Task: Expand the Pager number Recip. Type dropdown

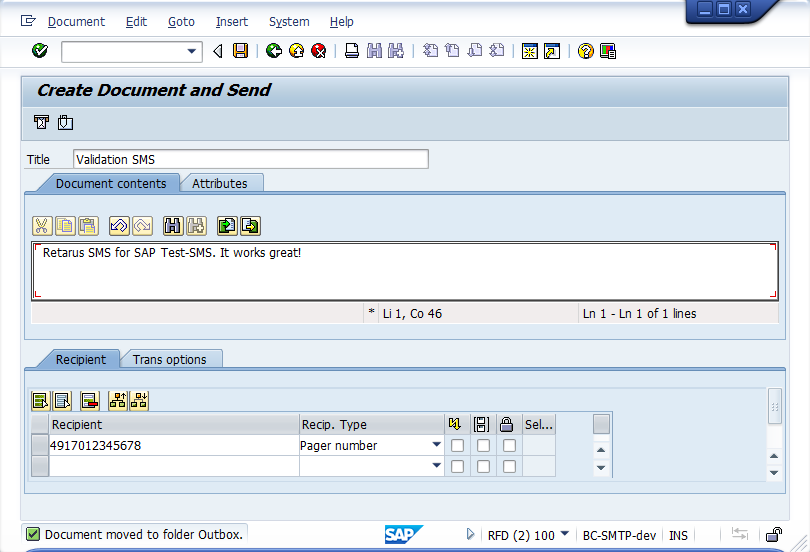Action: (436, 446)
